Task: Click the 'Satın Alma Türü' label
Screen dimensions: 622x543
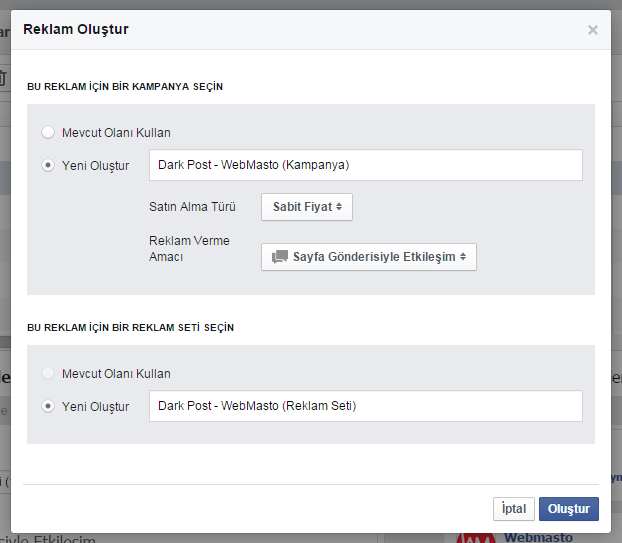Action: [192, 207]
